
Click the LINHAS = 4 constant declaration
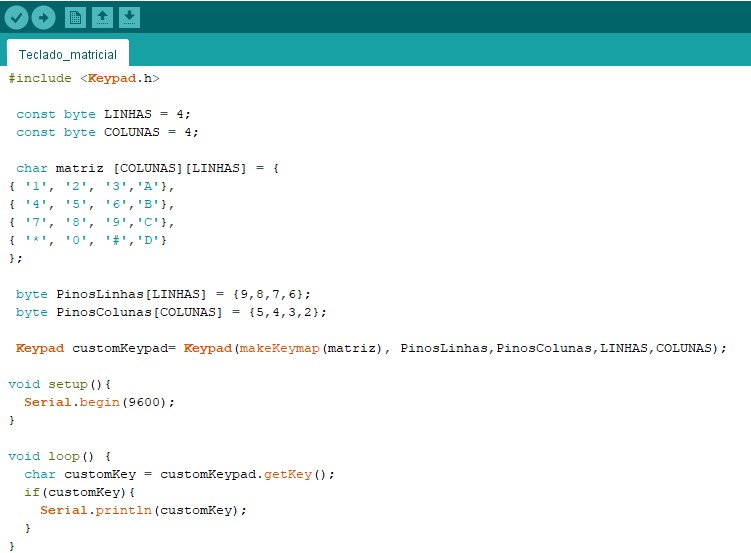(103, 114)
